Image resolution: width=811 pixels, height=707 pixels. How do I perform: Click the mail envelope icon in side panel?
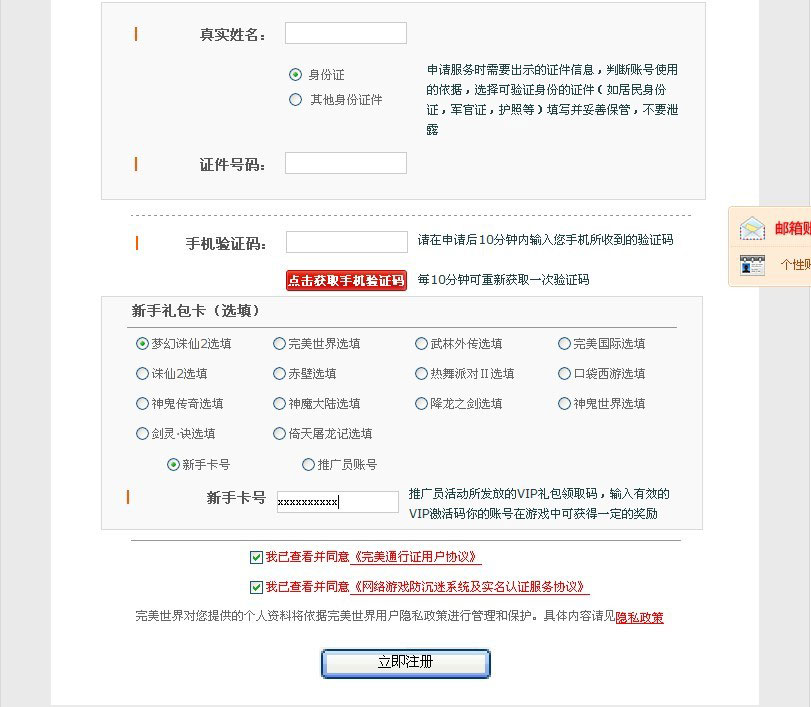click(752, 228)
